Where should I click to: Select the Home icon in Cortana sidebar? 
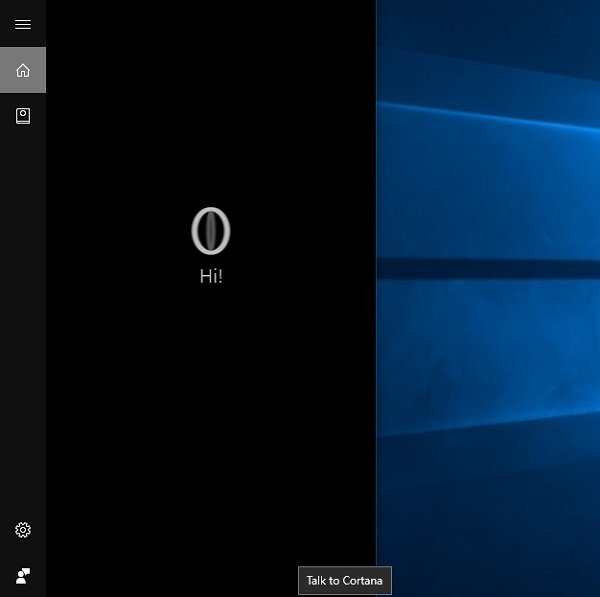pyautogui.click(x=23, y=70)
